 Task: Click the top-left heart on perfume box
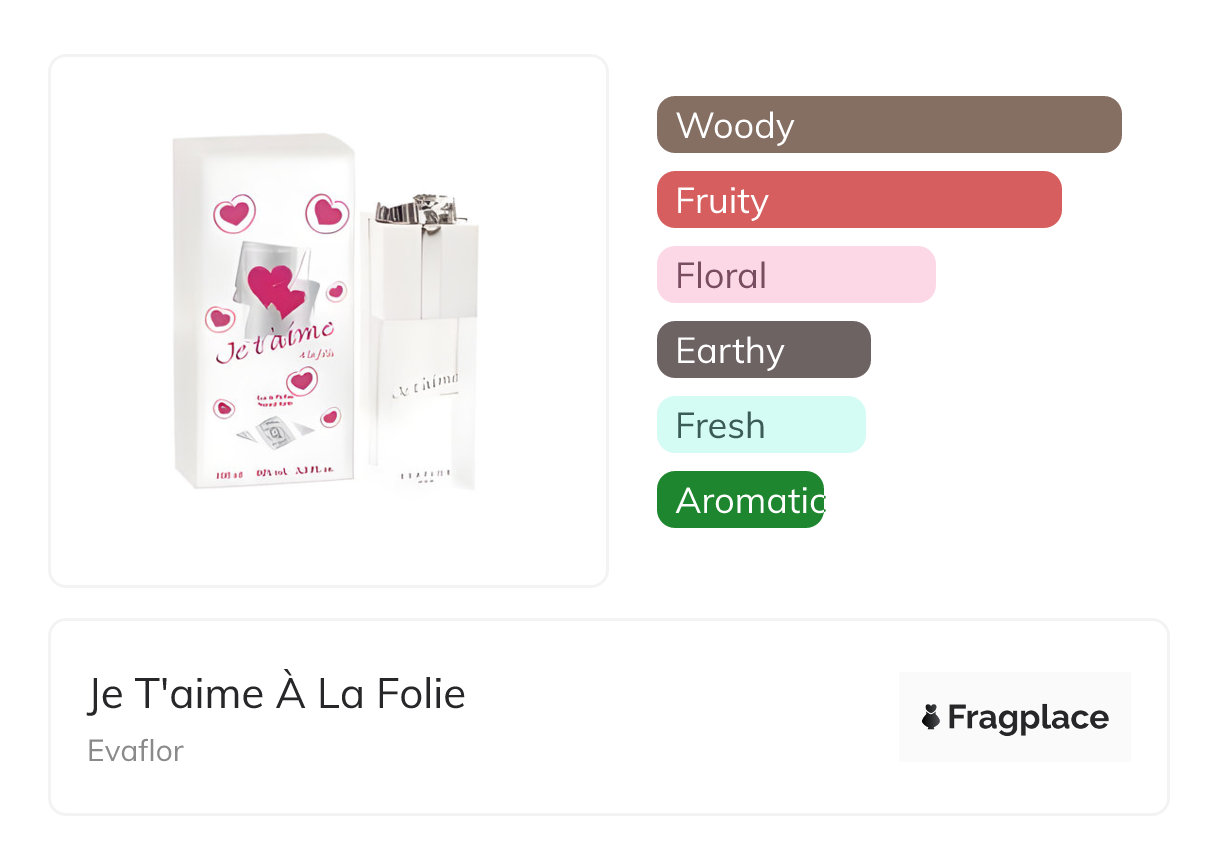[x=235, y=213]
